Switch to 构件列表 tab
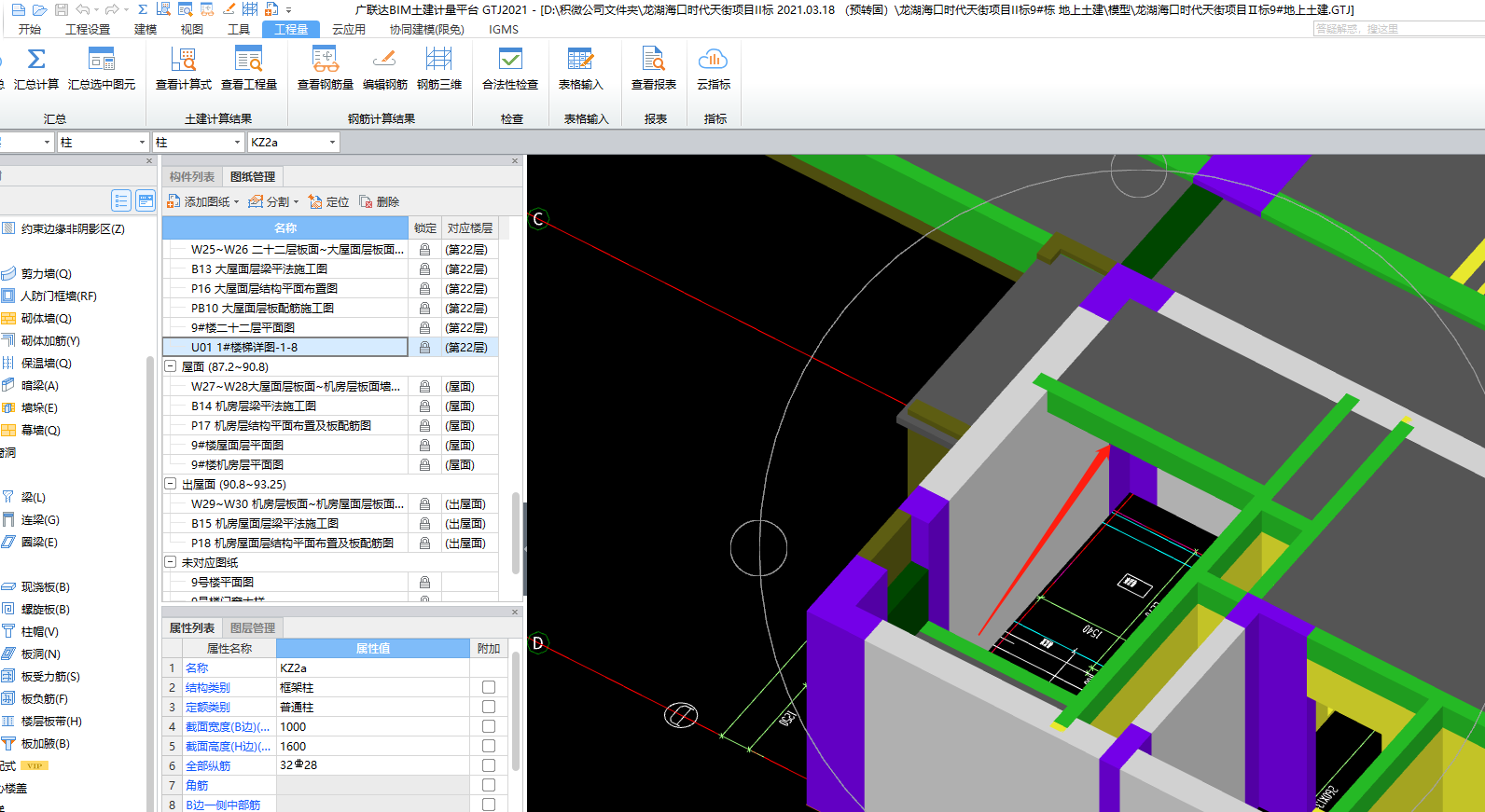Image resolution: width=1485 pixels, height=812 pixels. [x=192, y=177]
